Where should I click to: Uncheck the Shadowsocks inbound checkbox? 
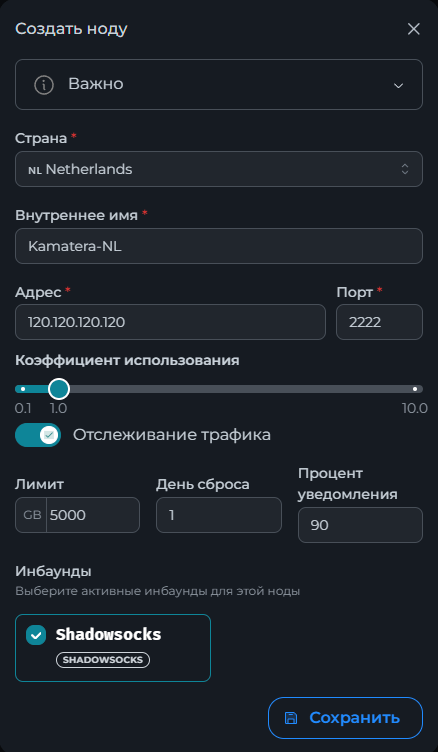click(36, 635)
